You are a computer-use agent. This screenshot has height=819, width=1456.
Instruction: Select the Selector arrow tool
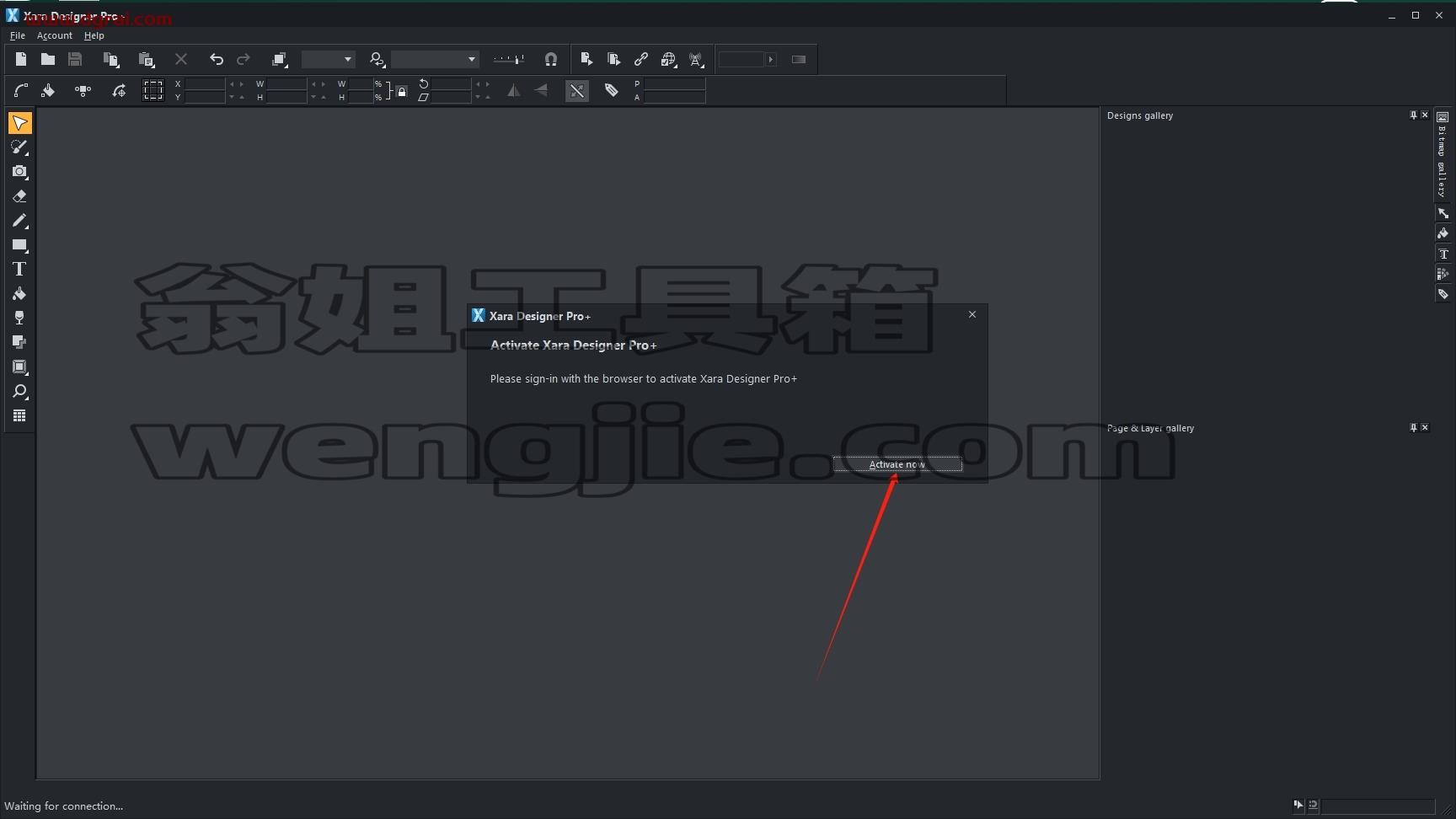(19, 123)
